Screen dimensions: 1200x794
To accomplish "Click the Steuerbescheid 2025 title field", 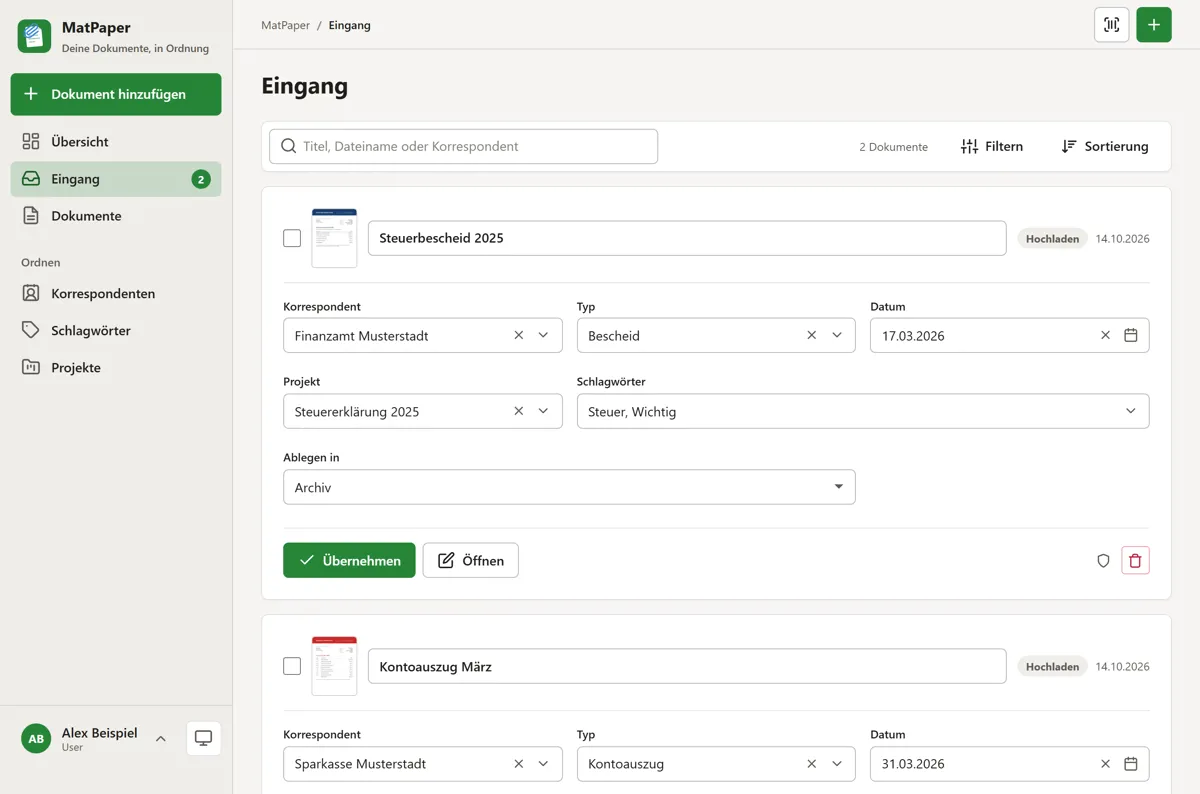I will tap(687, 238).
